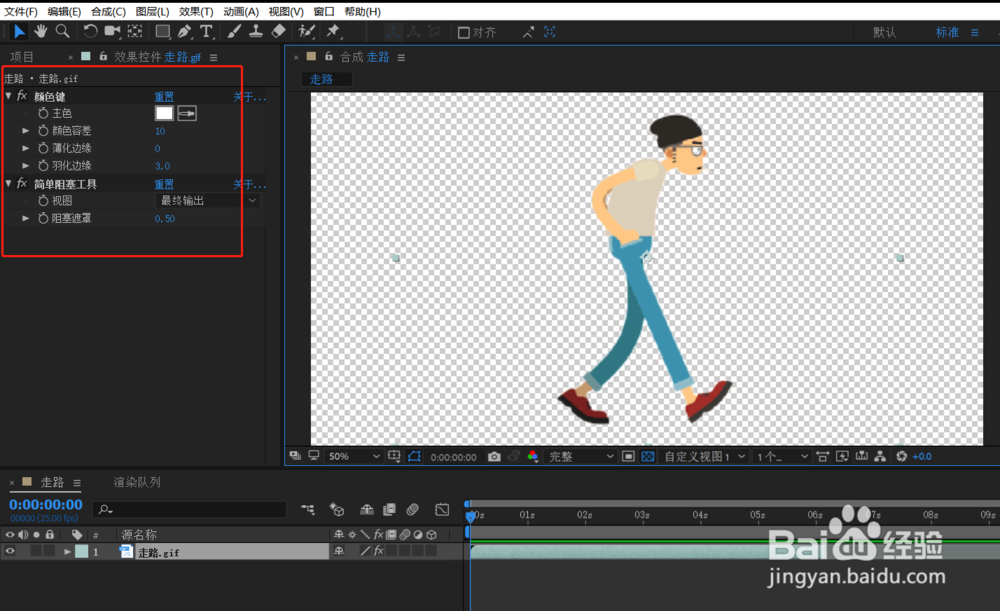Select the Clone Stamp tool
This screenshot has height=611, width=1000.
click(256, 32)
